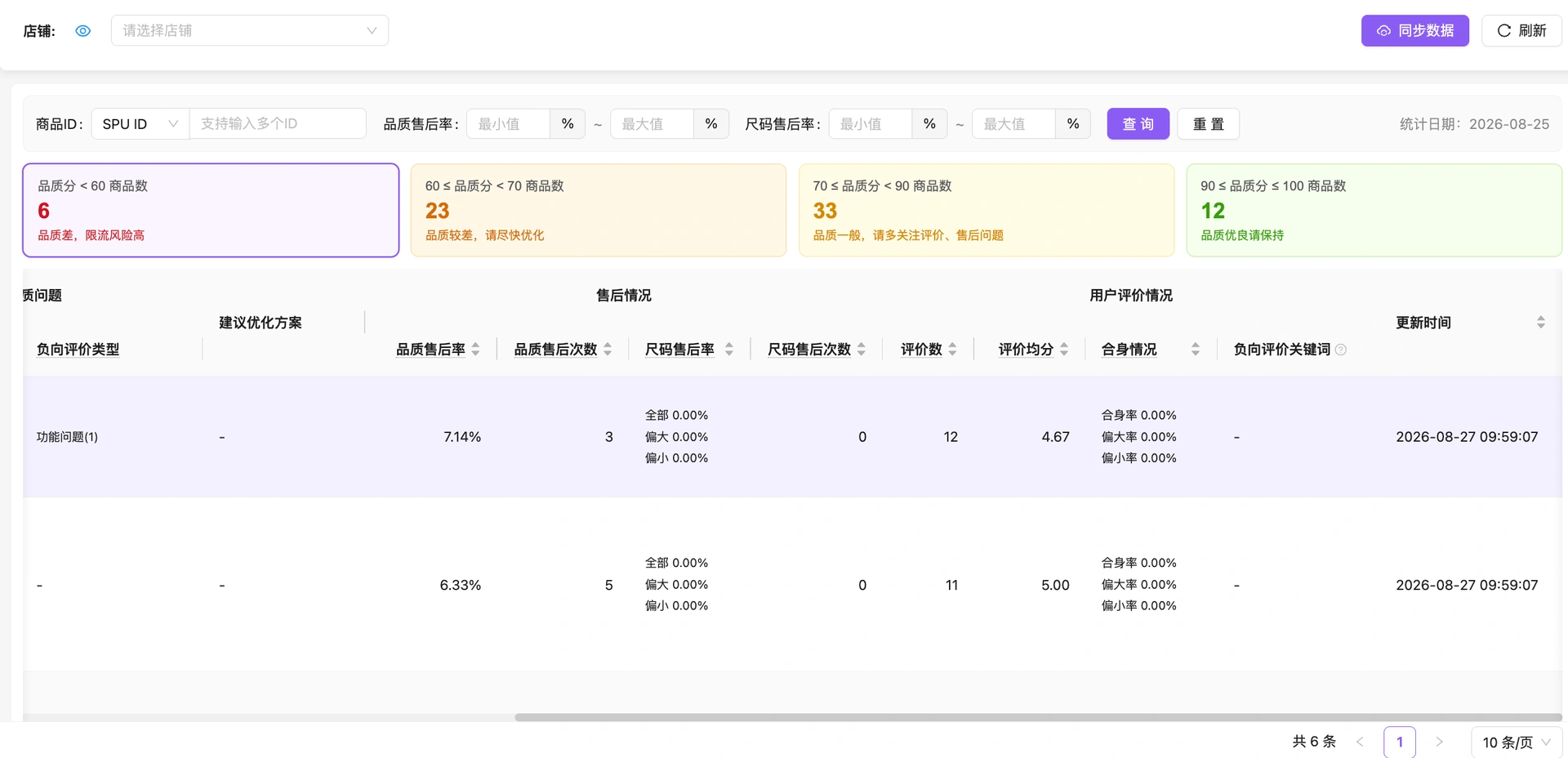
Task: Select the 90 ≤ 品质分 ≤ 100 card
Action: tap(1374, 211)
